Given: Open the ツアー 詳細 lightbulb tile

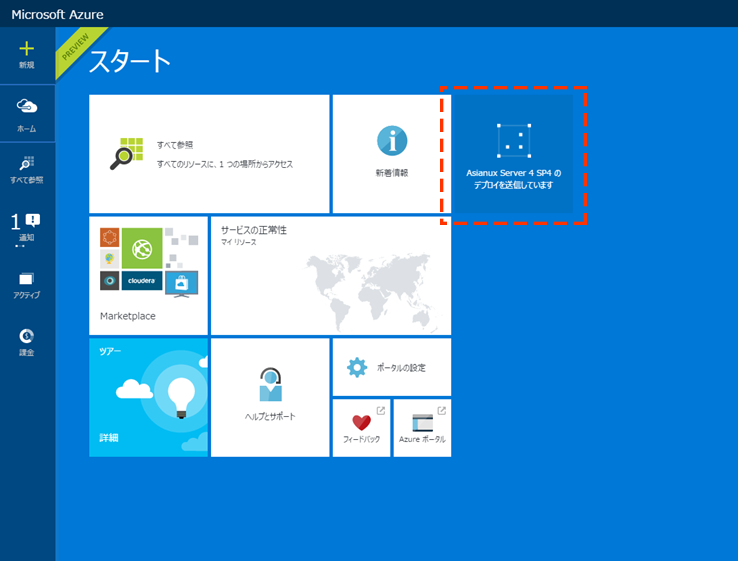Looking at the screenshot, I should (148, 396).
